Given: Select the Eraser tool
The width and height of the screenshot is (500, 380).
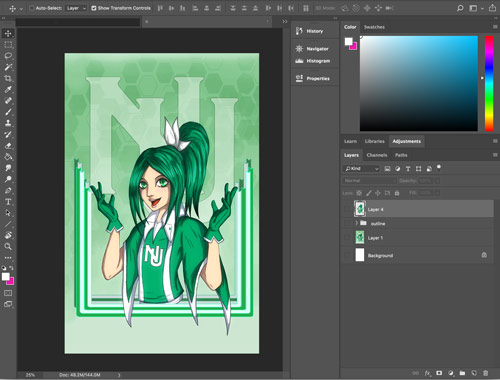Looking at the screenshot, I should tap(8, 146).
